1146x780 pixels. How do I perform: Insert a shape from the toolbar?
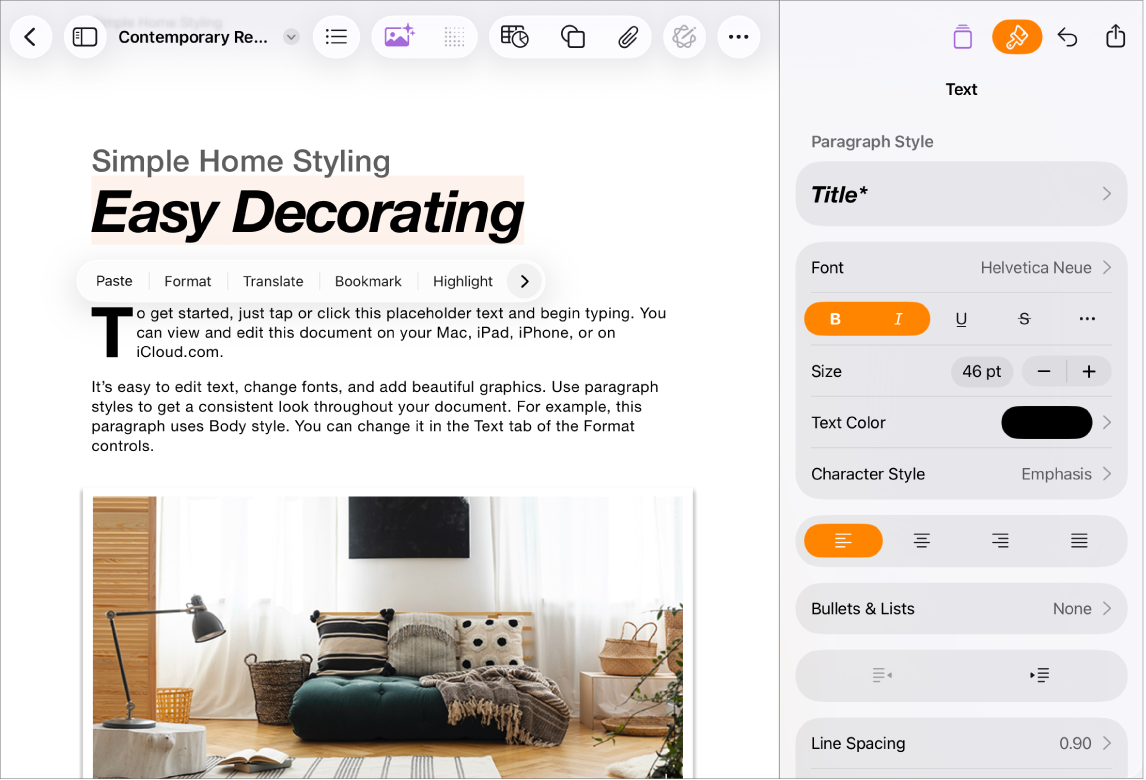pos(572,36)
